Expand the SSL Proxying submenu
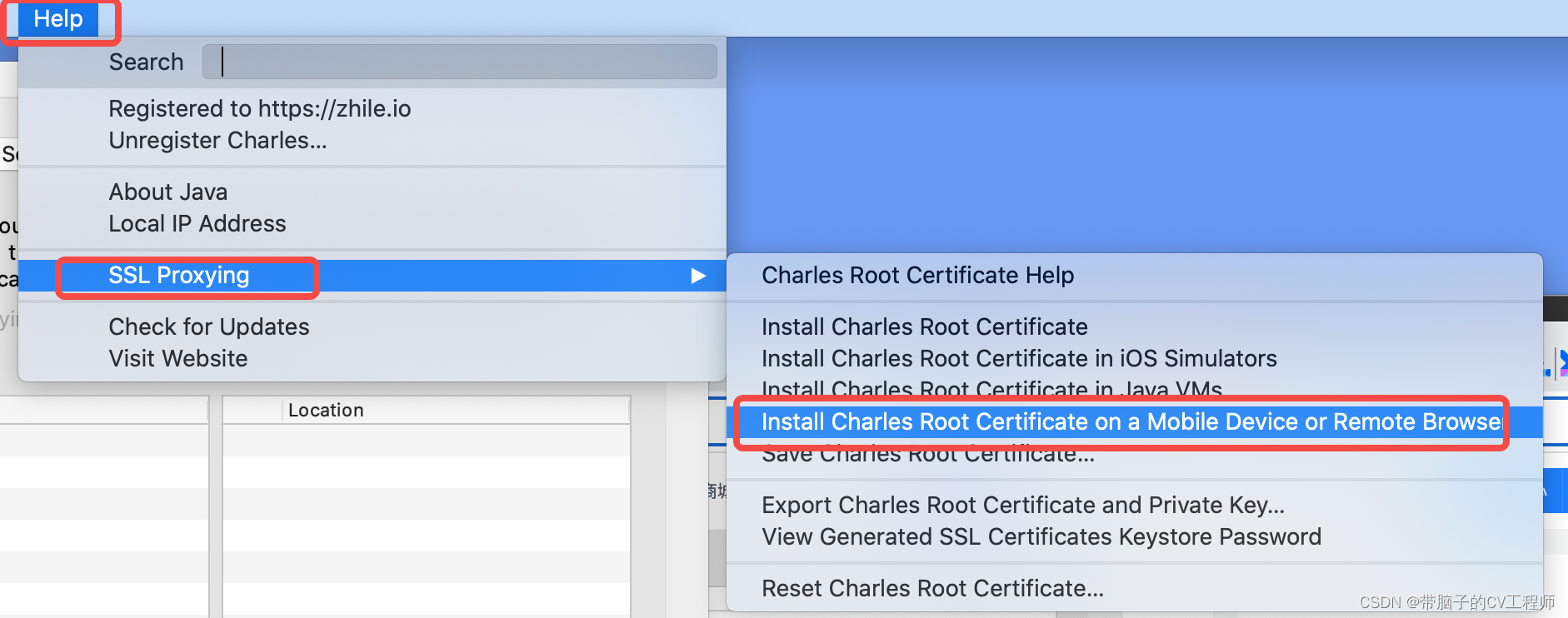 (x=372, y=276)
